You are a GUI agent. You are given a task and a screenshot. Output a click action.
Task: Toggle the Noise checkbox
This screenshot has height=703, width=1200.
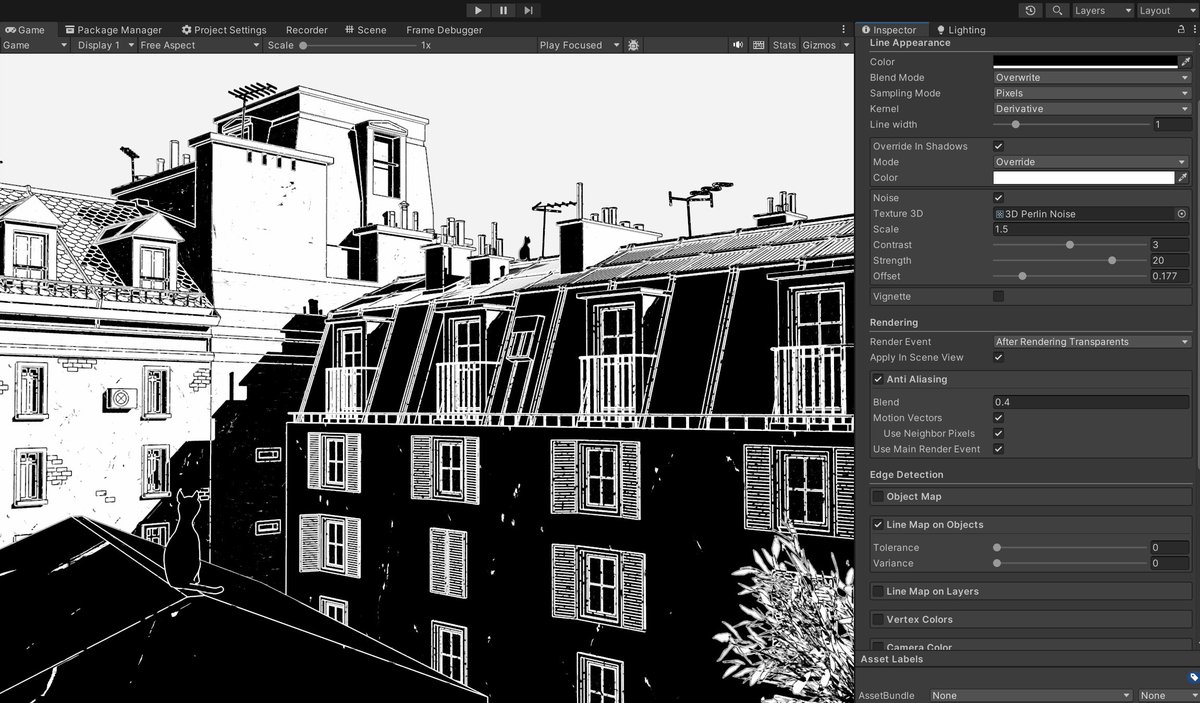998,198
